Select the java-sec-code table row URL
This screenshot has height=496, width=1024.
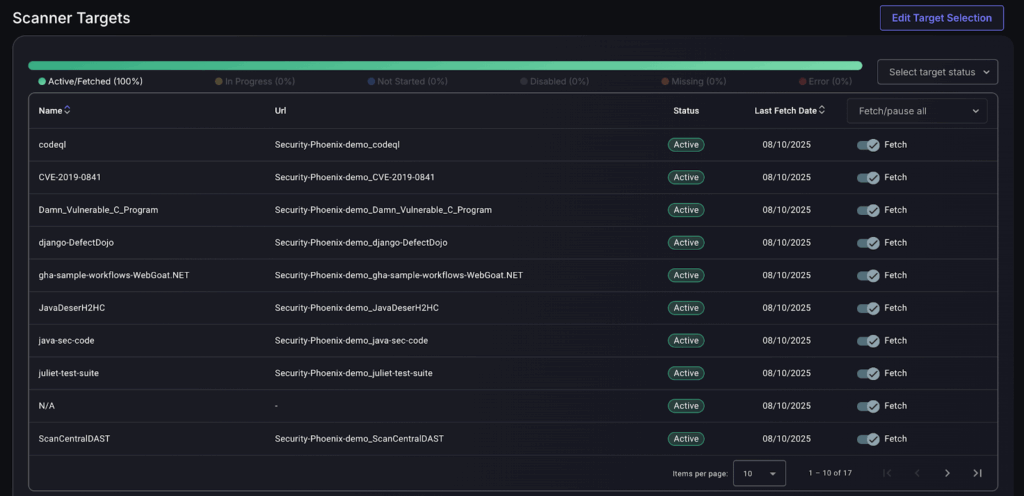click(x=351, y=341)
